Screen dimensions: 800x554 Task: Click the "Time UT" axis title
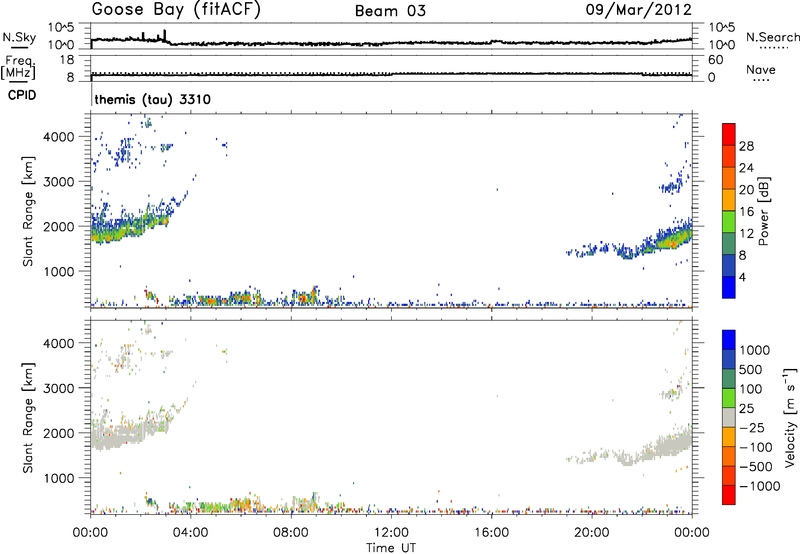[391, 548]
